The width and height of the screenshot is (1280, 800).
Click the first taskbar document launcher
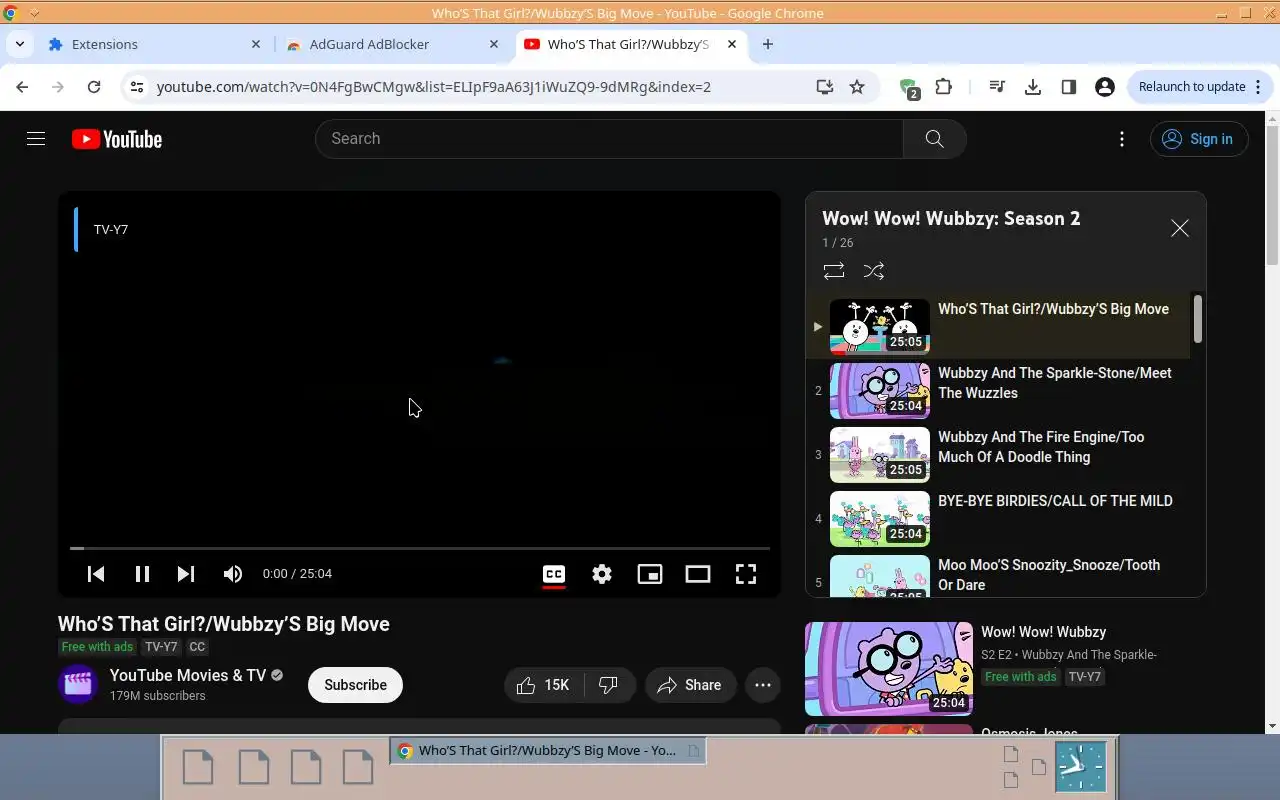click(x=198, y=767)
